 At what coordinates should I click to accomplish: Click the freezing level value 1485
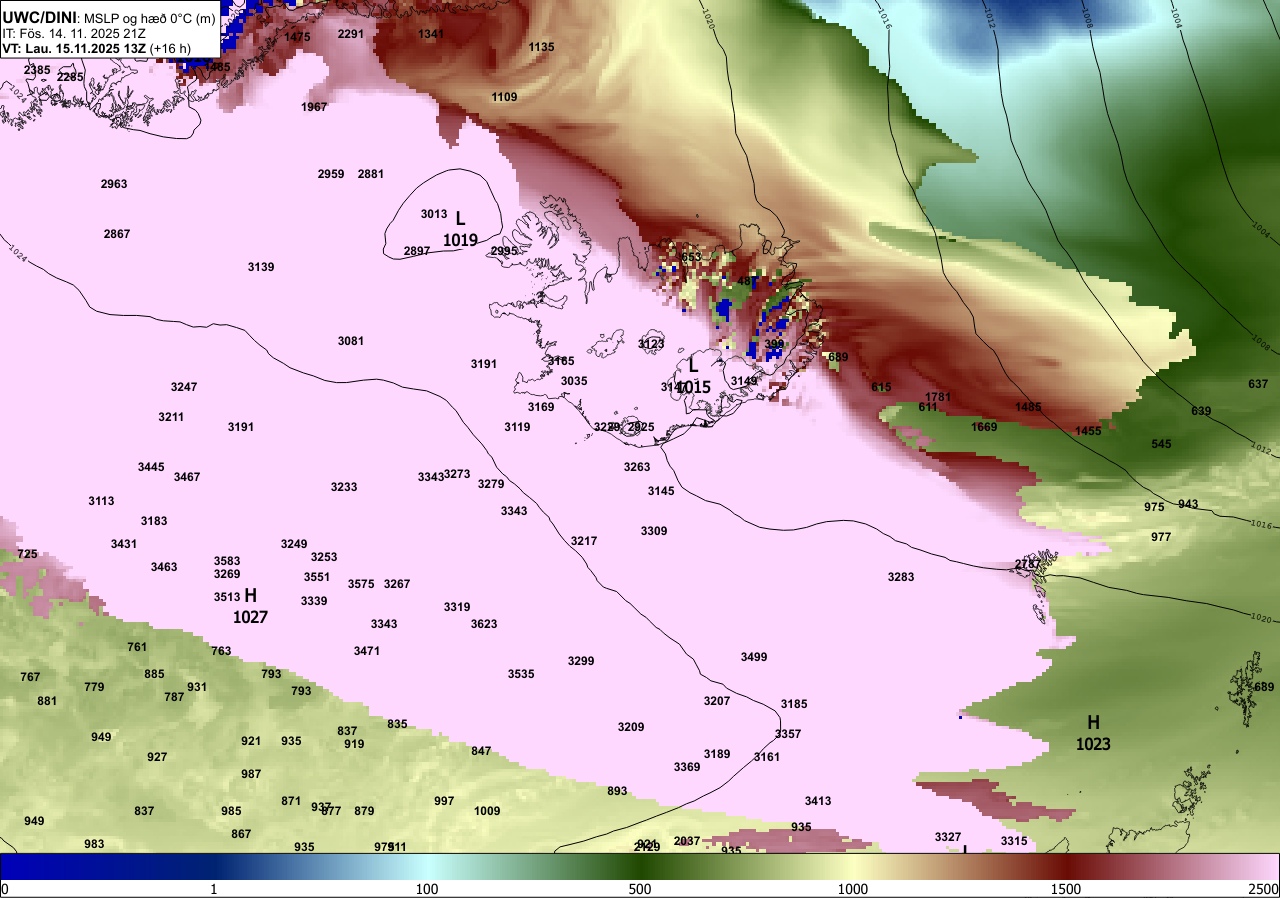point(1028,407)
